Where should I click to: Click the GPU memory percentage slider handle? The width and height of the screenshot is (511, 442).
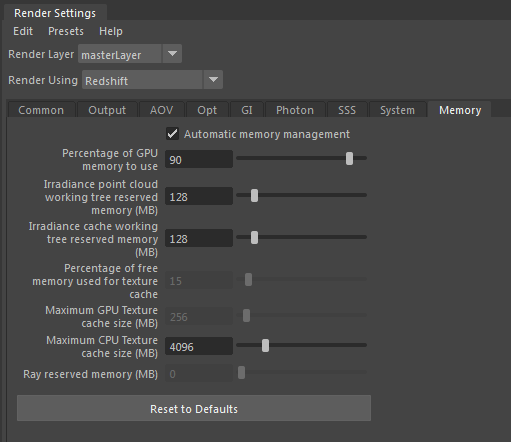pos(349,158)
